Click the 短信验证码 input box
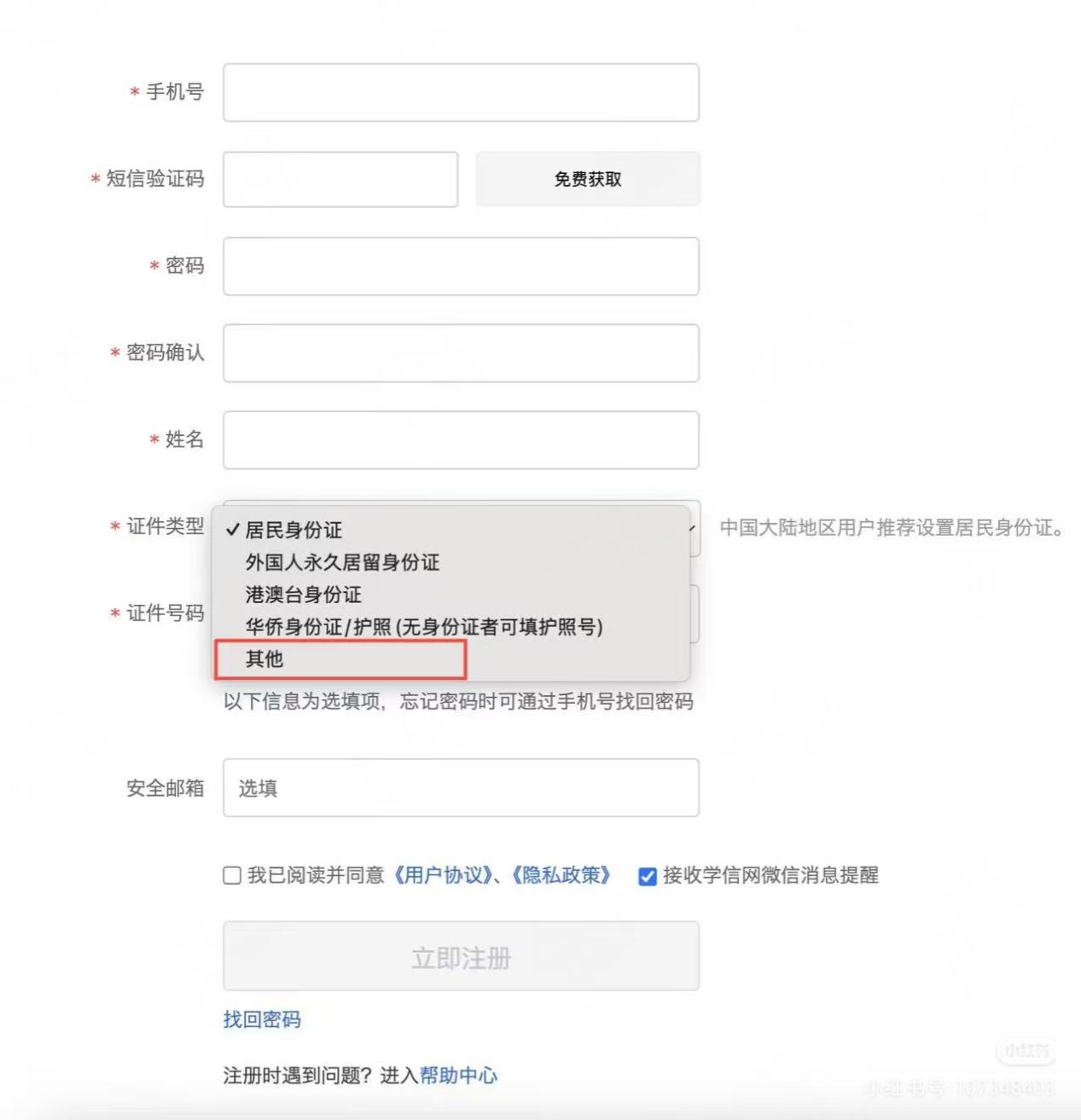 pyautogui.click(x=340, y=179)
